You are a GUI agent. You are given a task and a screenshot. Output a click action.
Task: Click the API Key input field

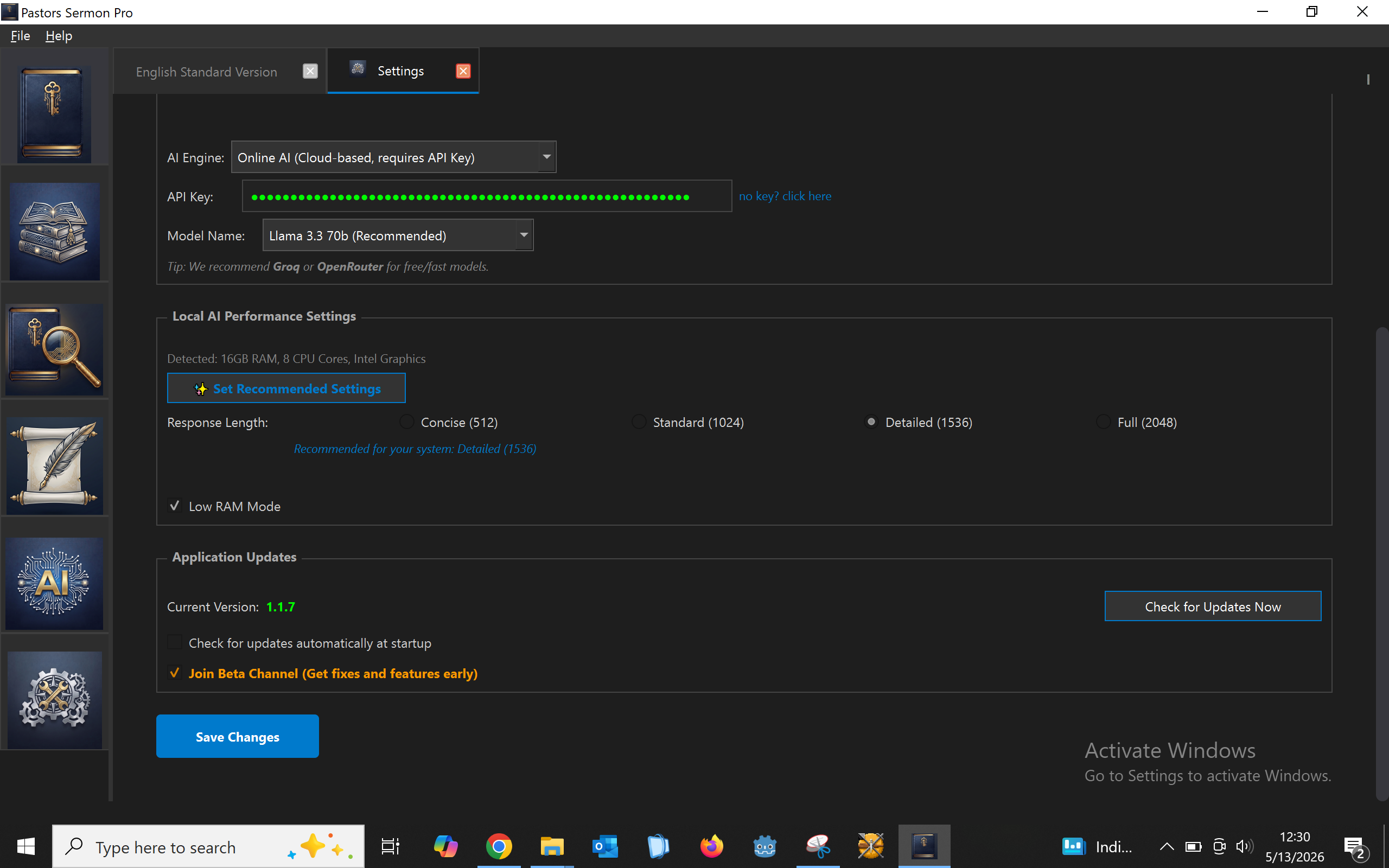(x=487, y=196)
